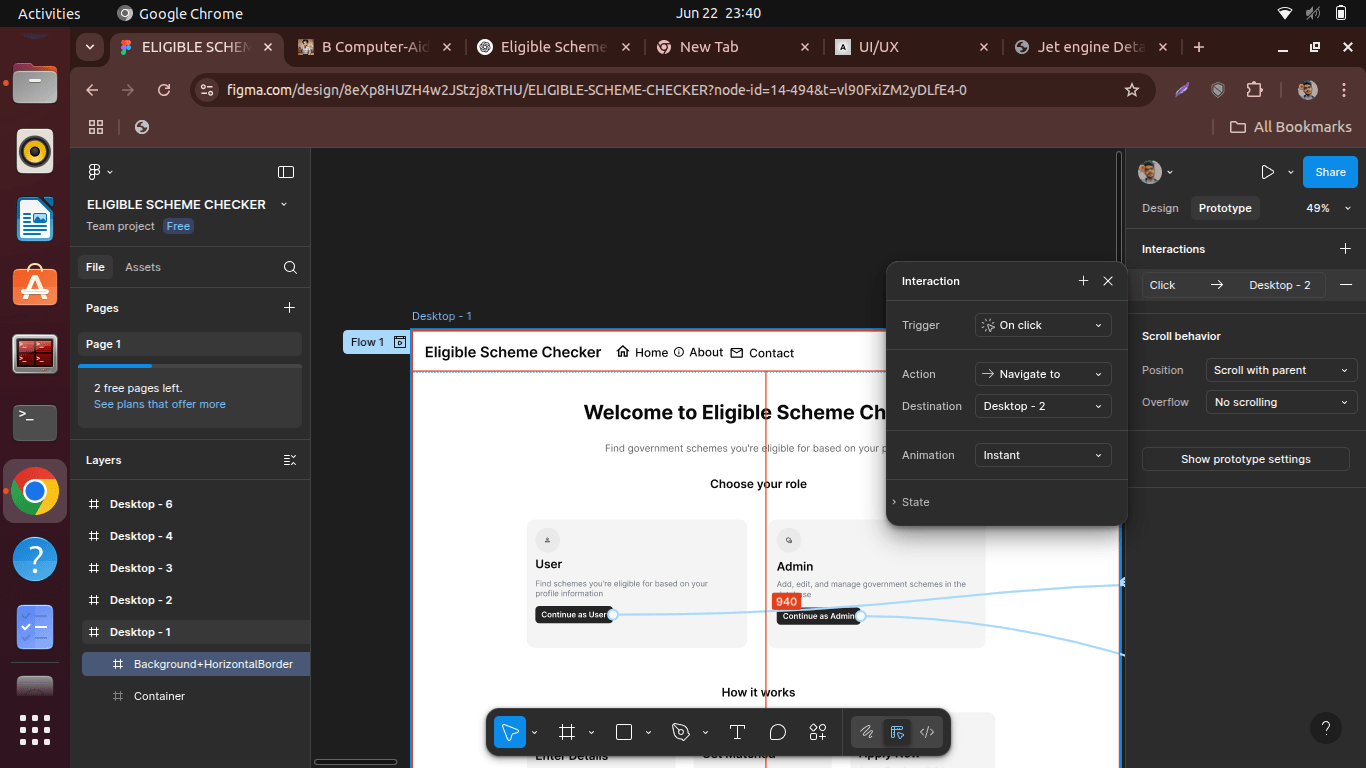Toggle Dev Mode in the bottom toolbar
The height and width of the screenshot is (768, 1366).
pos(927,732)
